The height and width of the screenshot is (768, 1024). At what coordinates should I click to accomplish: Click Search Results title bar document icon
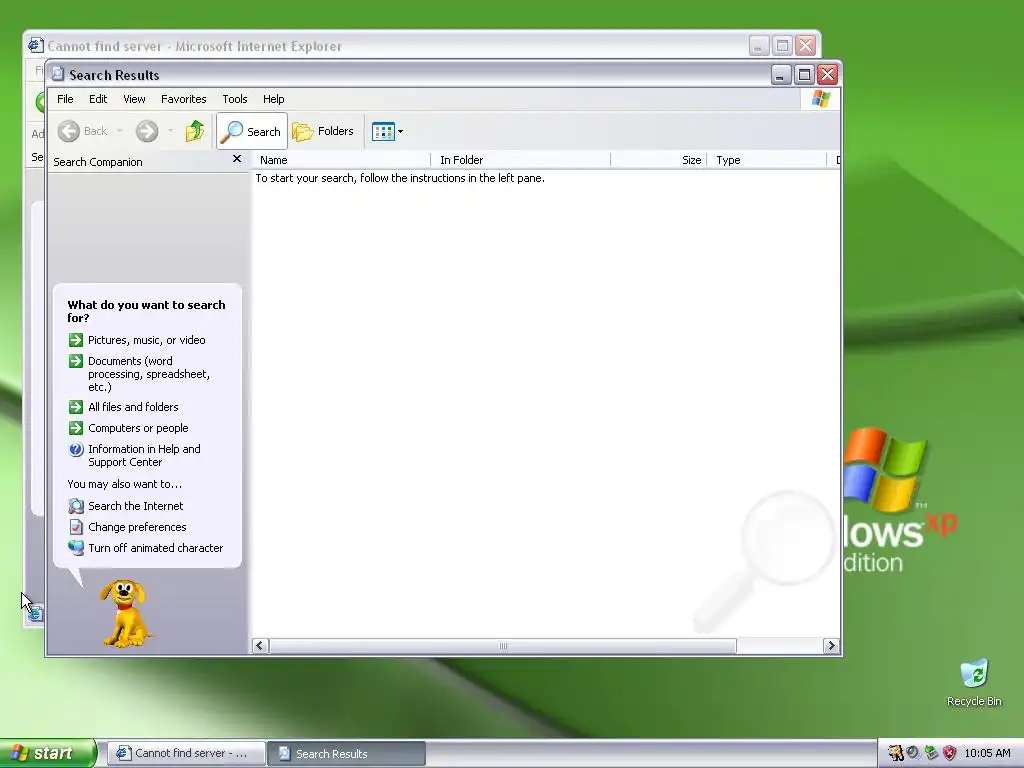click(x=58, y=74)
